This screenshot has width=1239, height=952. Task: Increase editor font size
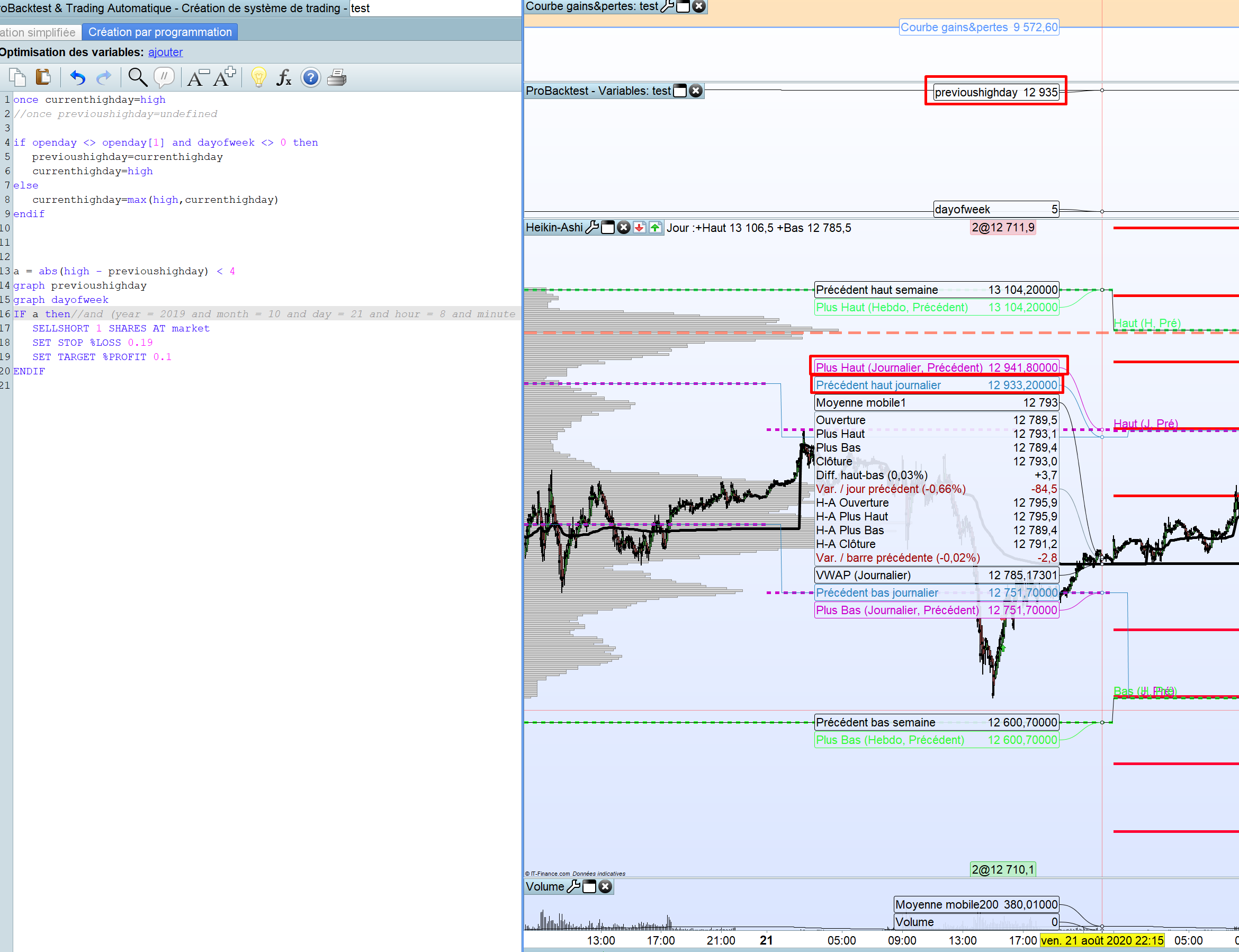[x=225, y=77]
